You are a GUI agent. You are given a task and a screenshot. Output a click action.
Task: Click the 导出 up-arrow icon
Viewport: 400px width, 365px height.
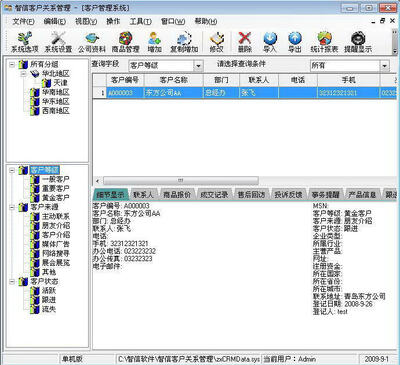[x=295, y=42]
